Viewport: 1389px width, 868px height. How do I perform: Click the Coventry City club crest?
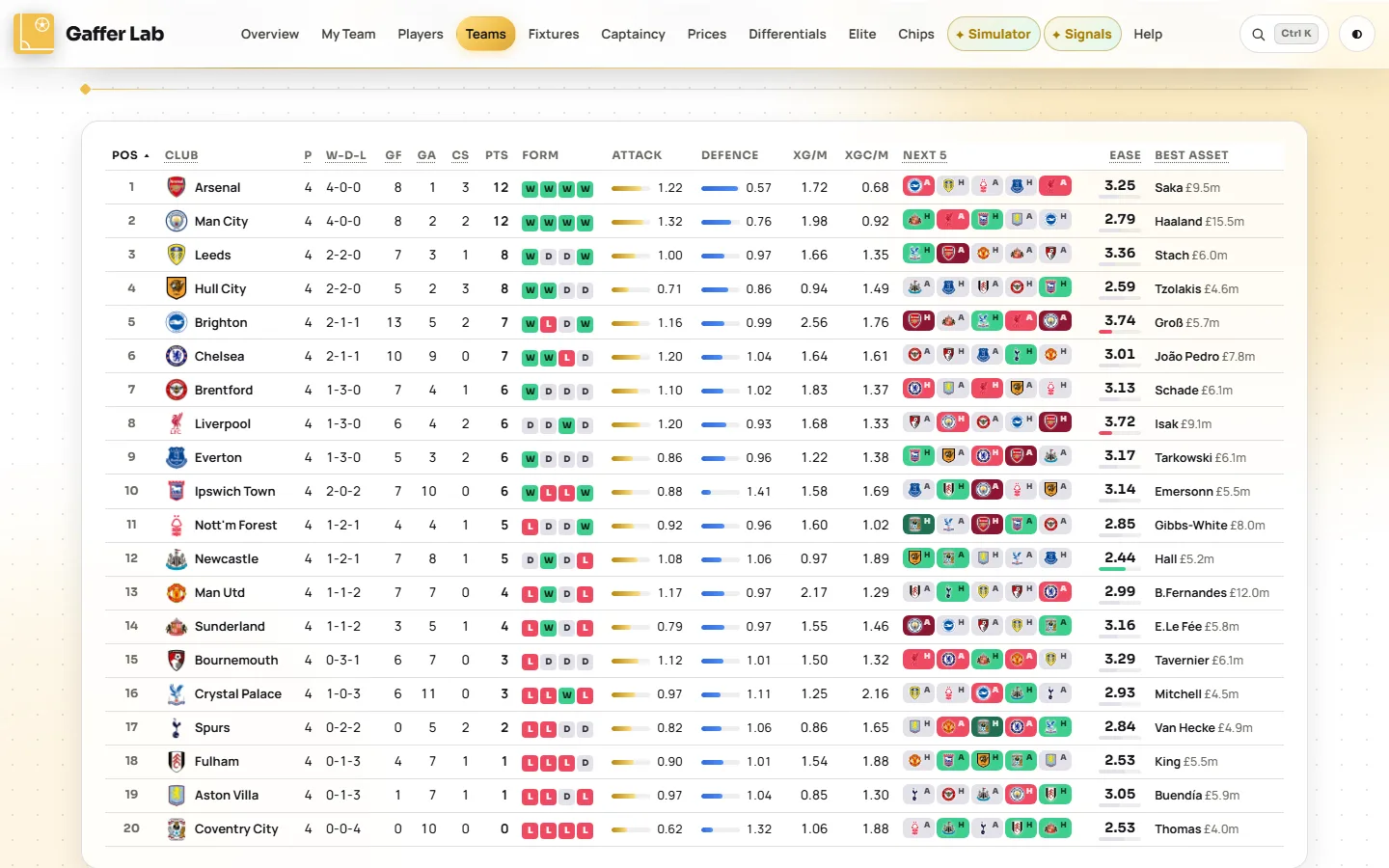pos(176,828)
